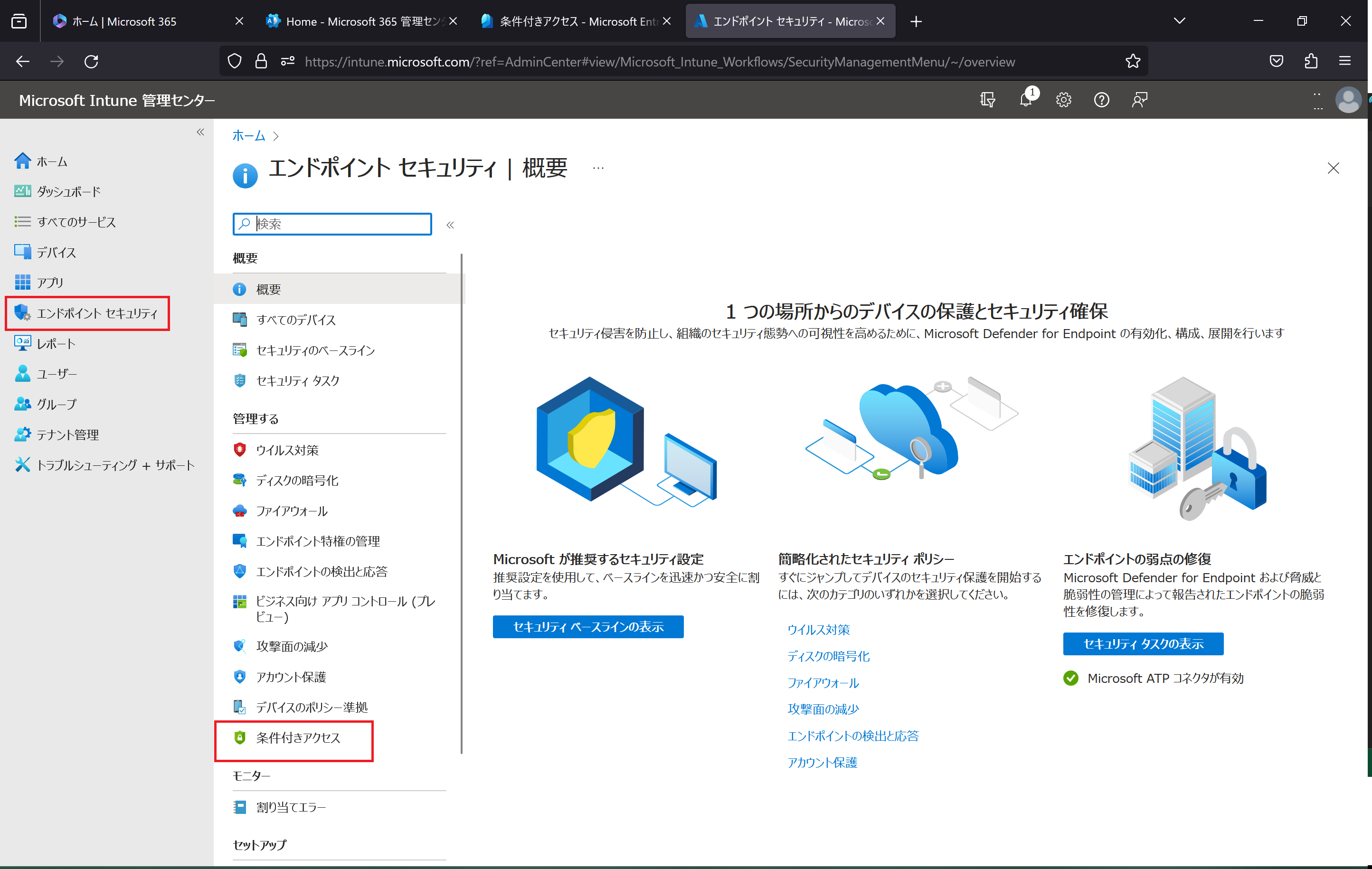Click the セキュリティ ベースラインの表示 button
This screenshot has width=1372, height=869.
click(x=588, y=626)
